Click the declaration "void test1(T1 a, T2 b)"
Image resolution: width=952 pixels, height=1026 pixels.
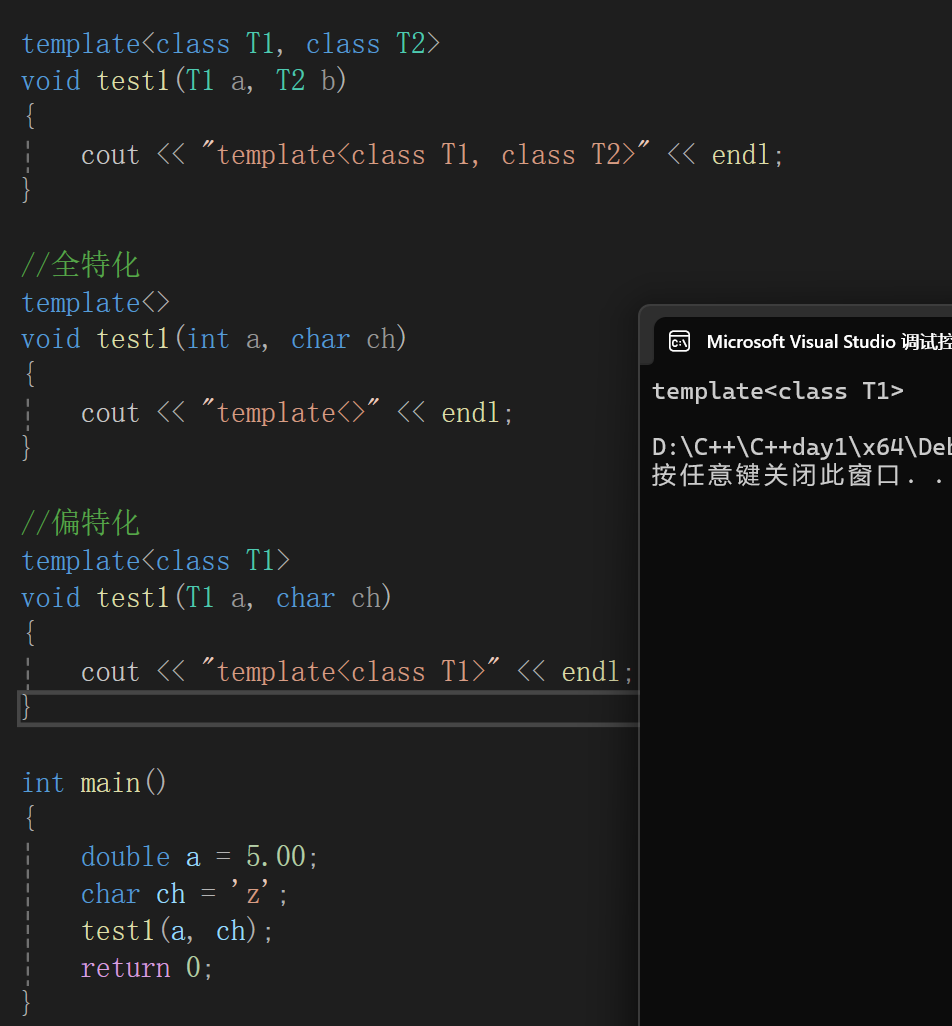[184, 80]
